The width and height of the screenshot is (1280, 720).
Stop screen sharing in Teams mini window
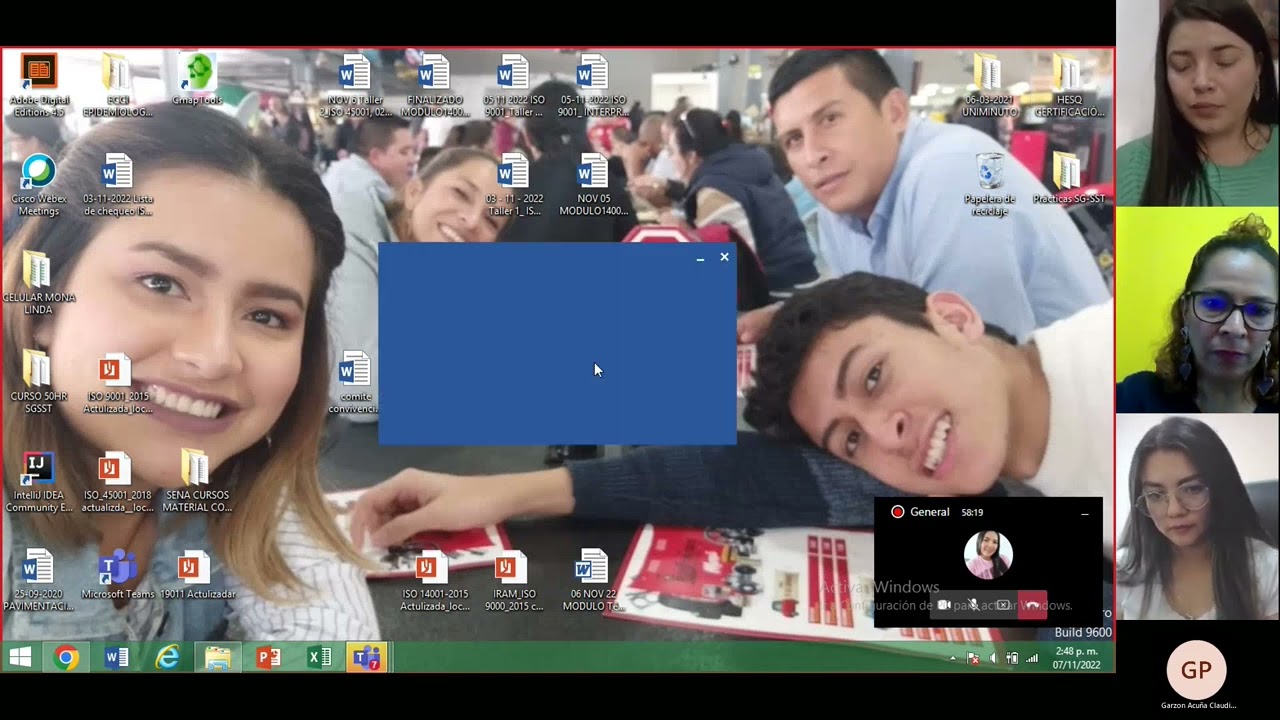1003,605
